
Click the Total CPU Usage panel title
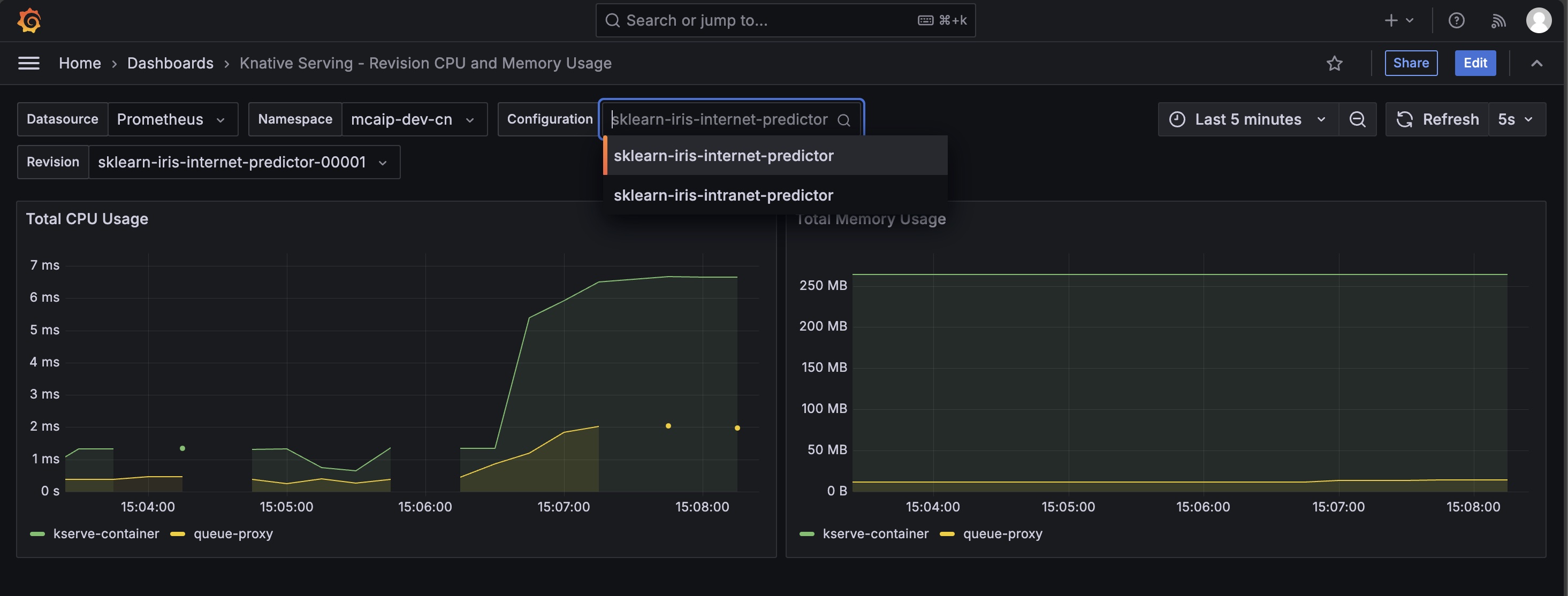pyautogui.click(x=87, y=219)
